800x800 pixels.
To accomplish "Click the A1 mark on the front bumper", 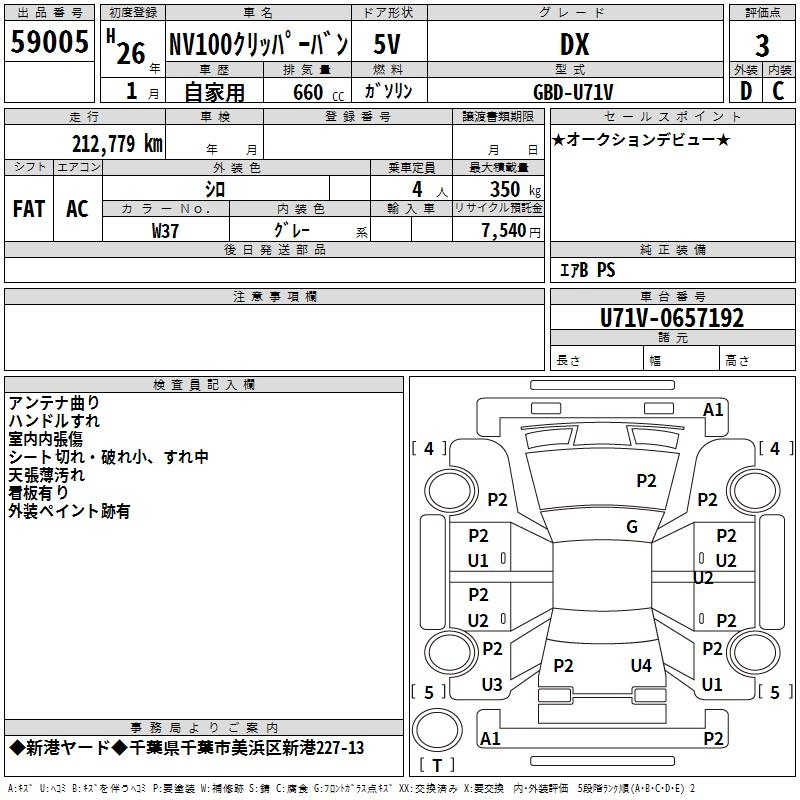I will click(x=713, y=410).
